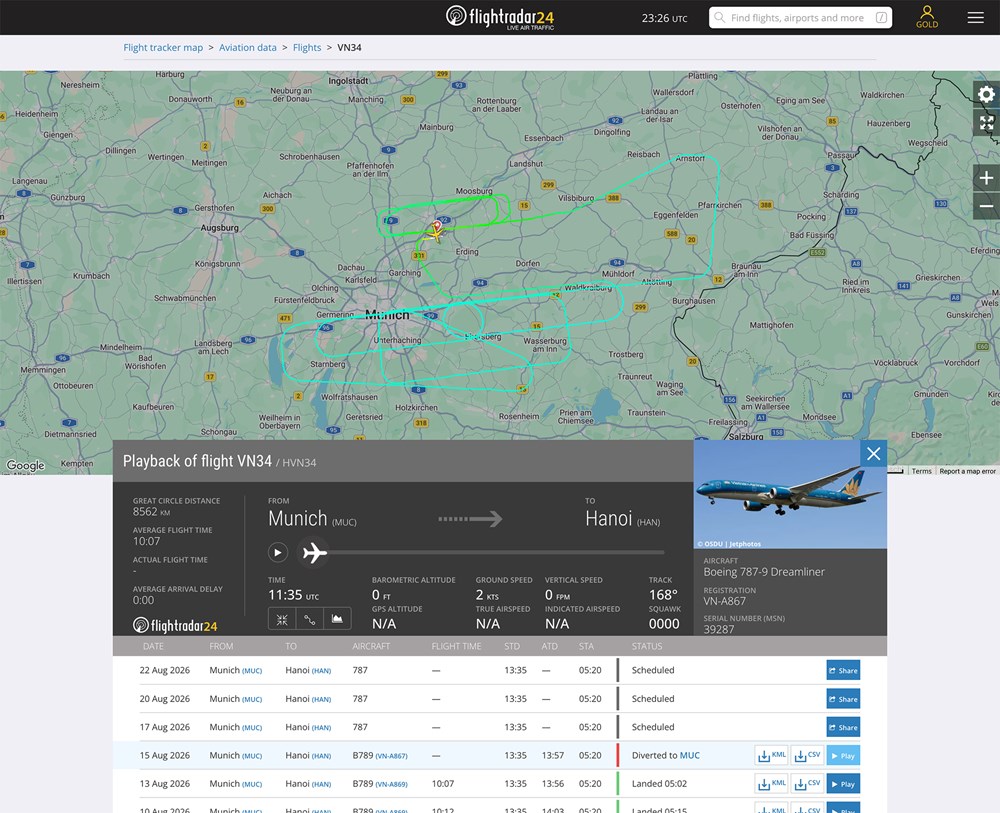The width and height of the screenshot is (1000, 813).
Task: Open MUC airport link, 13 Aug row
Action: (252, 784)
